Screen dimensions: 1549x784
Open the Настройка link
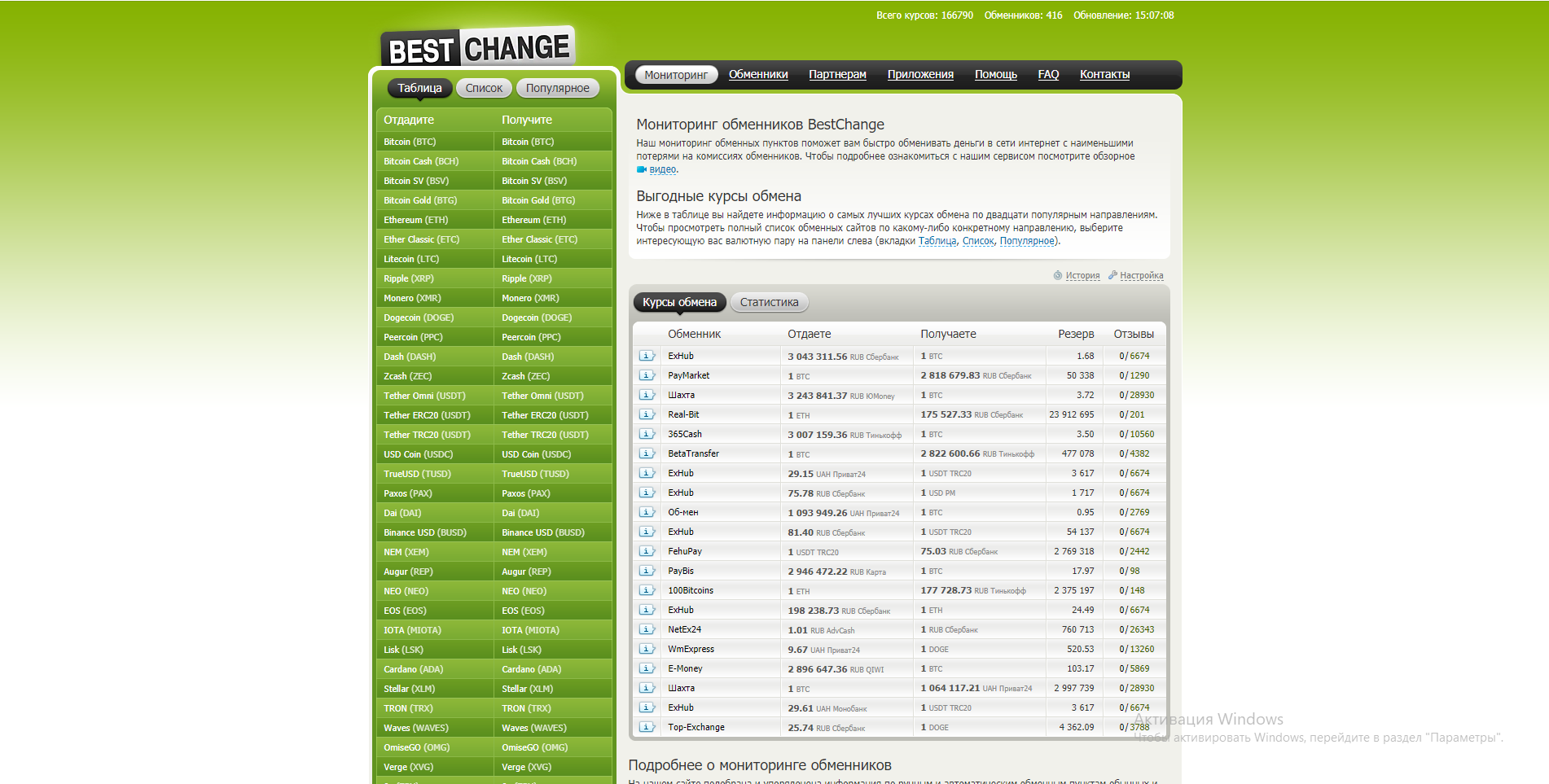1141,275
